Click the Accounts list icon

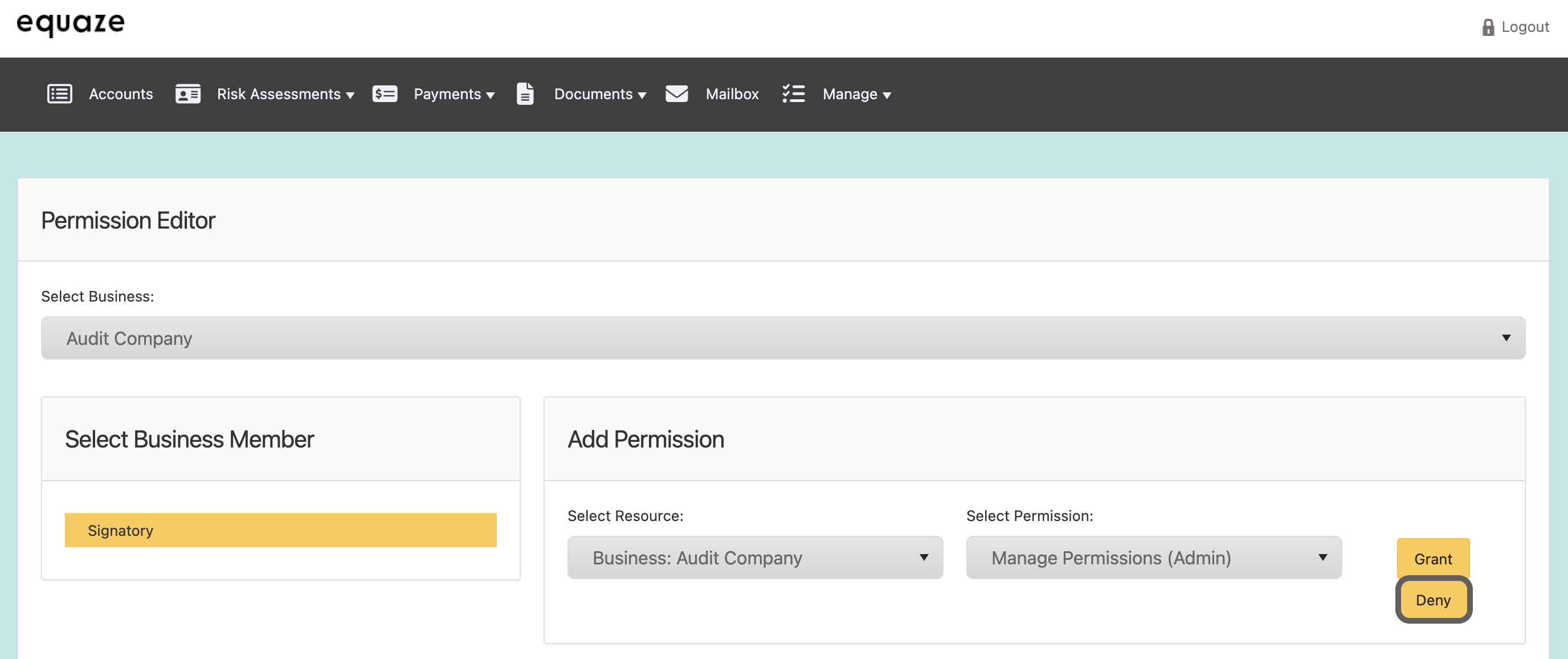[x=60, y=94]
